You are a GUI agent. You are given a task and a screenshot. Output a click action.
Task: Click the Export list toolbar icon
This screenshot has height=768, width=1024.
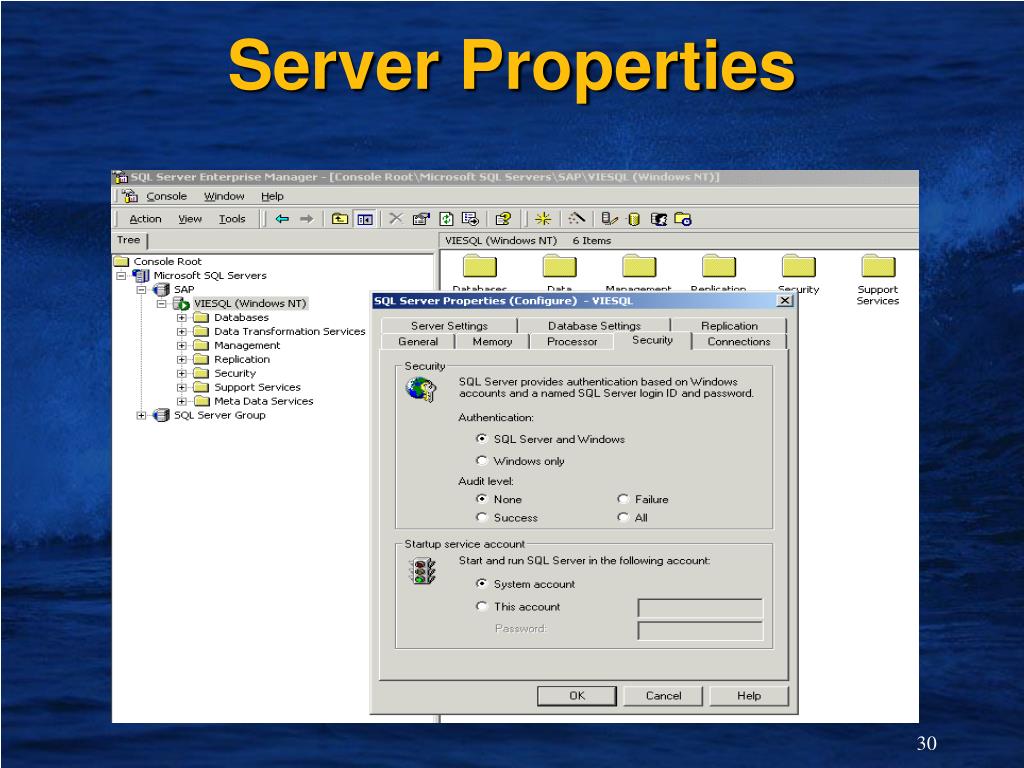coord(470,219)
